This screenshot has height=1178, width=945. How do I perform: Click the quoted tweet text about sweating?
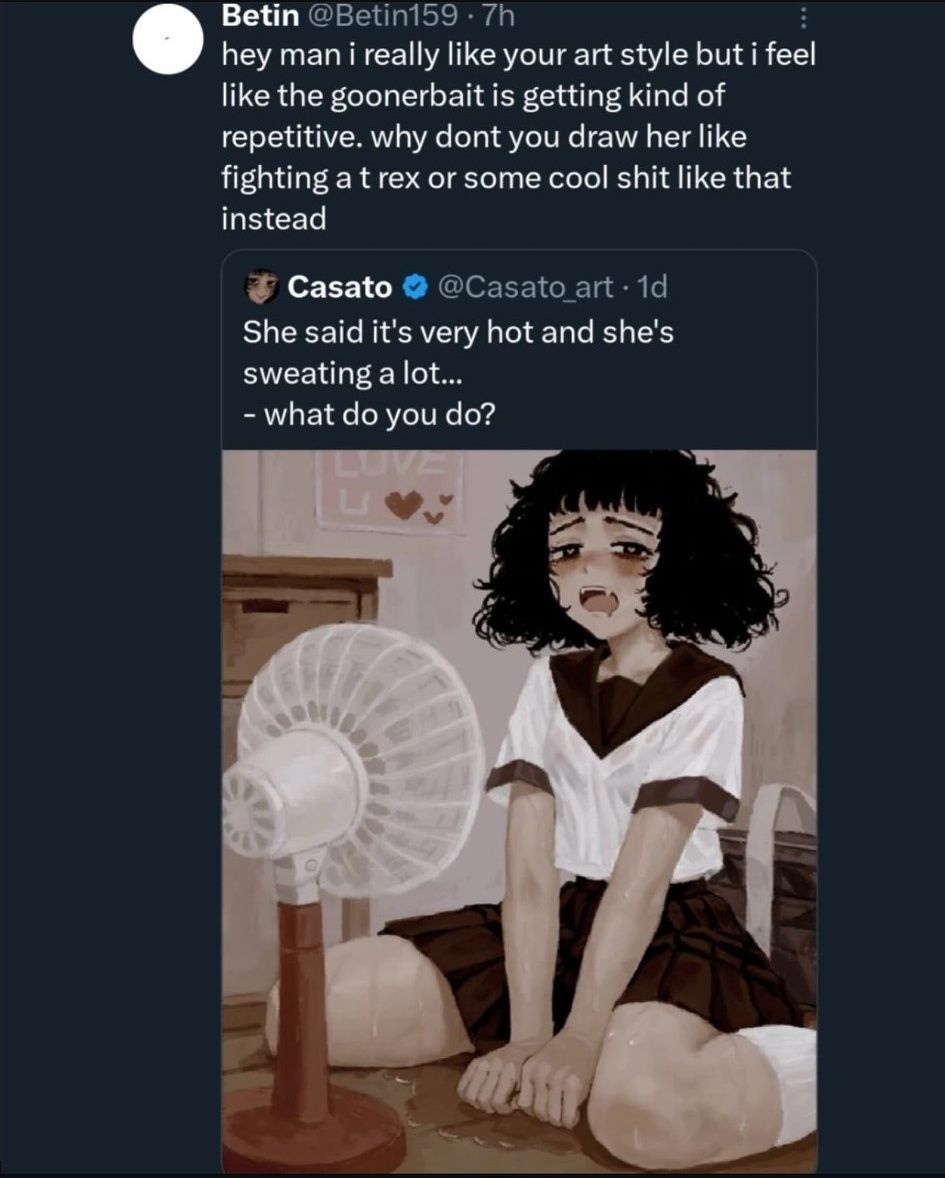pyautogui.click(x=457, y=352)
